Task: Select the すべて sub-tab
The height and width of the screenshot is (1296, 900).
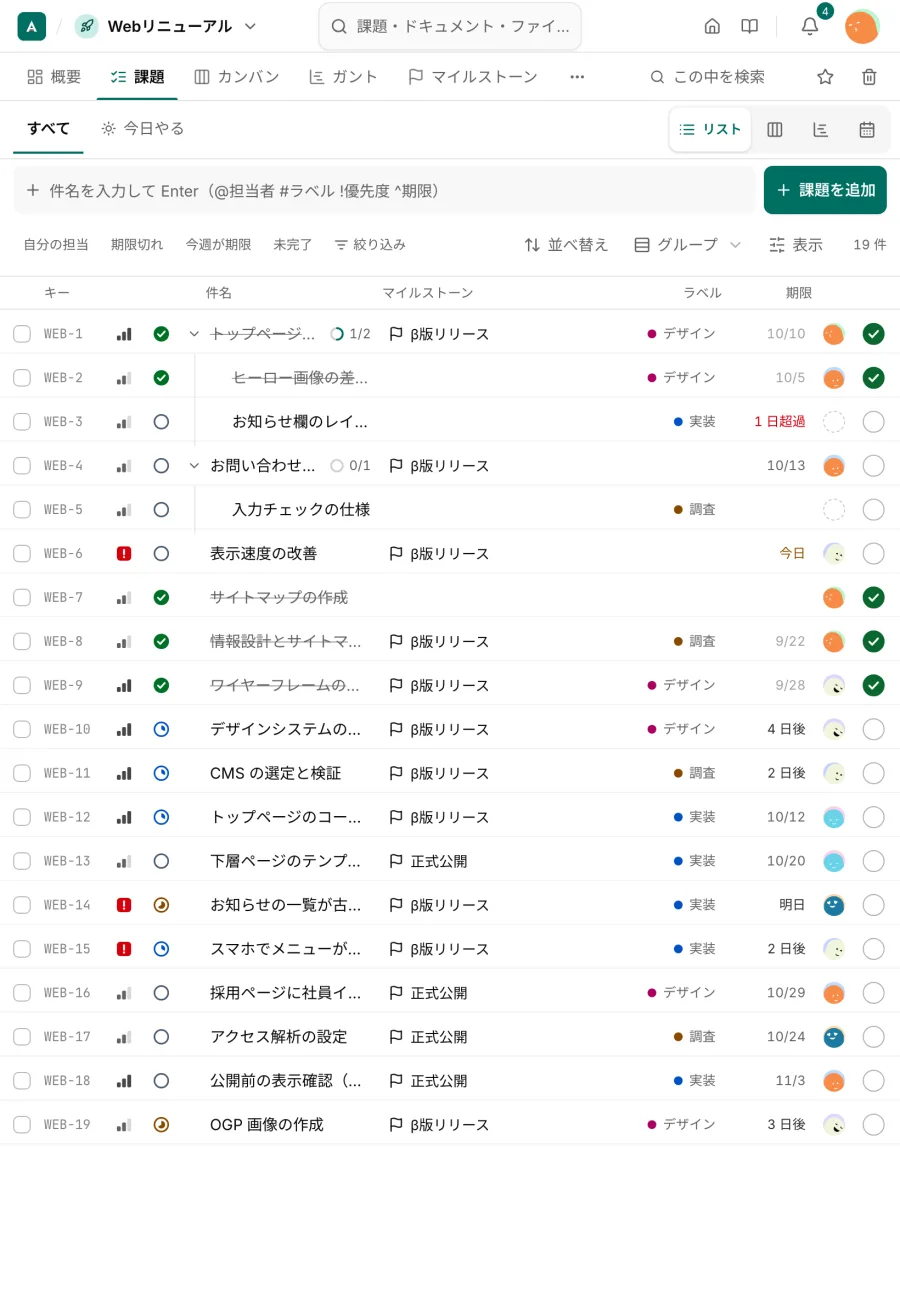Action: (x=48, y=128)
